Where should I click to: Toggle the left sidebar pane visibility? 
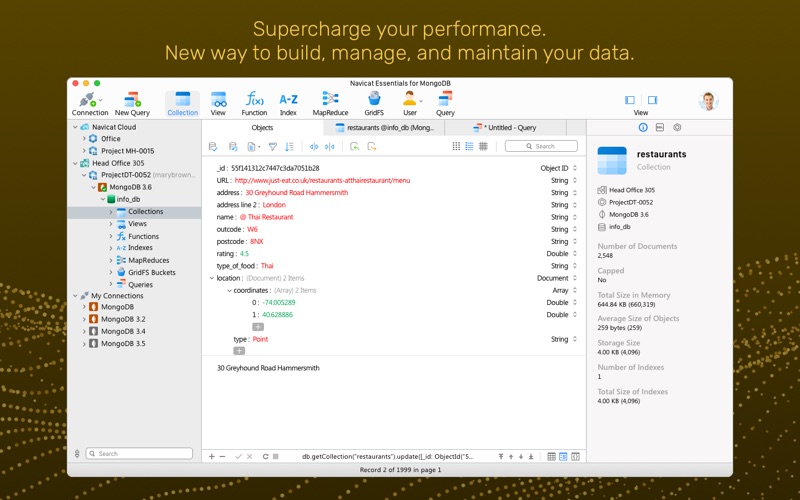630,100
